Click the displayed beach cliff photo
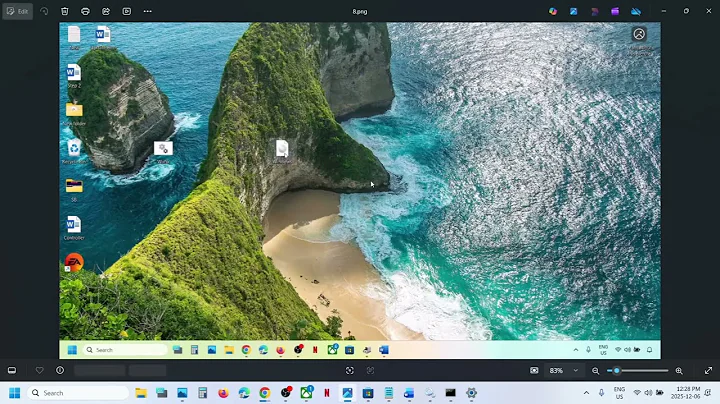The width and height of the screenshot is (720, 404). (x=360, y=191)
